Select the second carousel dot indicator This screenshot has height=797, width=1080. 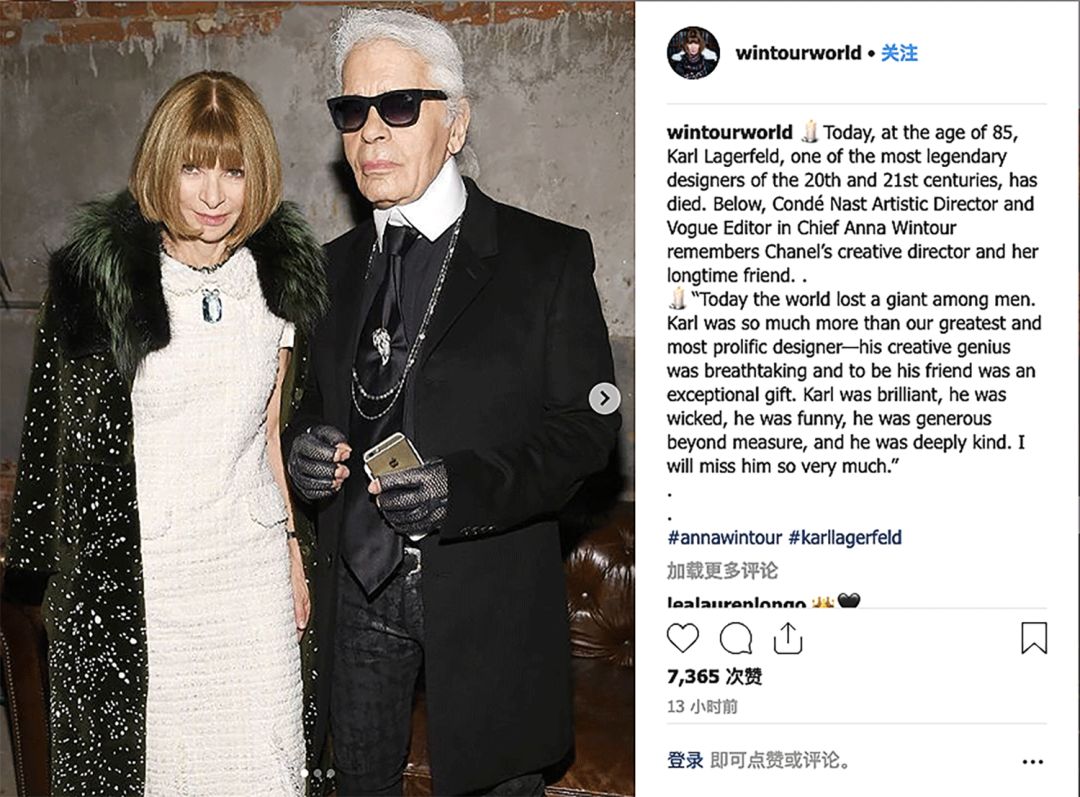coord(318,774)
